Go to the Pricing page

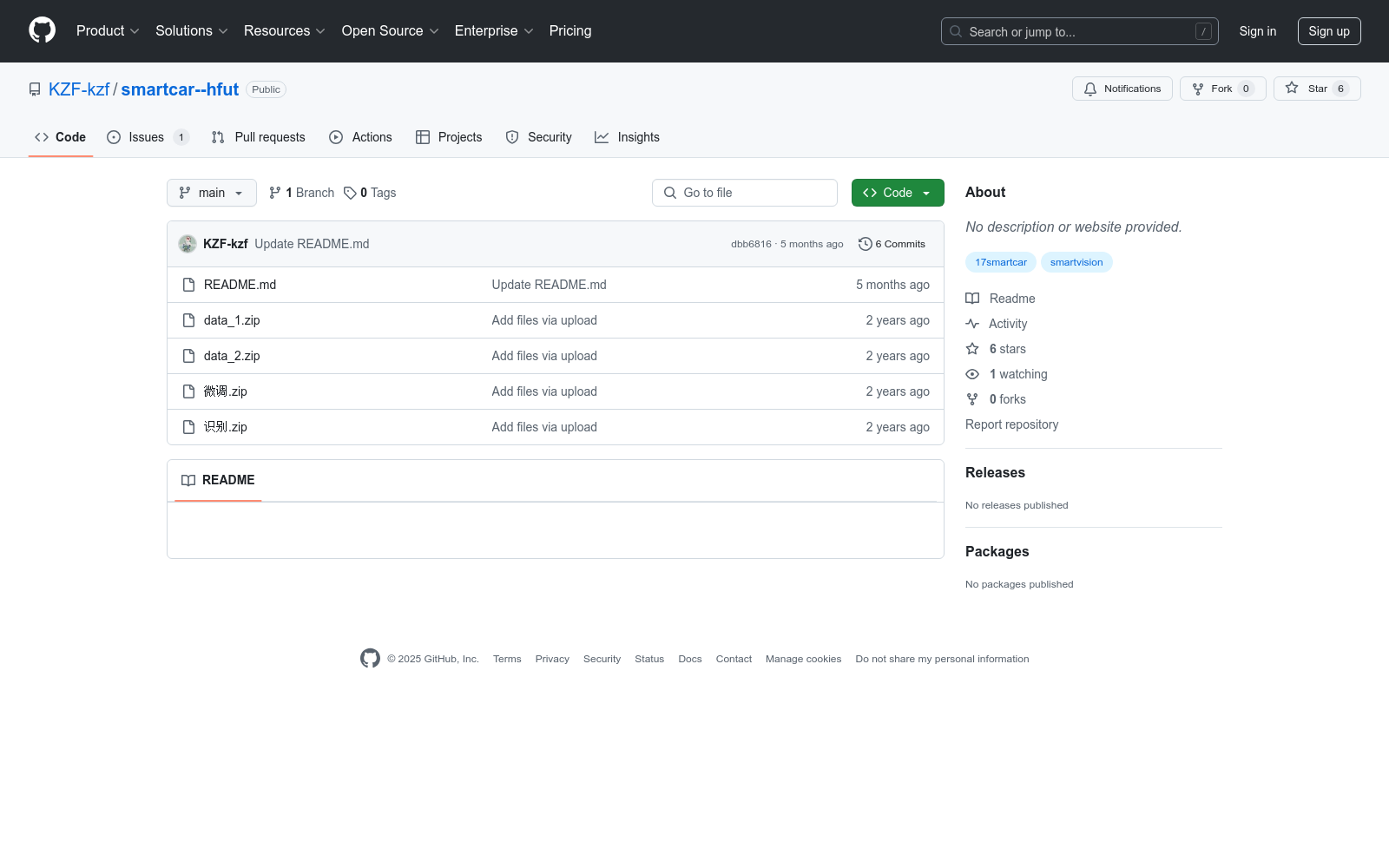(570, 31)
